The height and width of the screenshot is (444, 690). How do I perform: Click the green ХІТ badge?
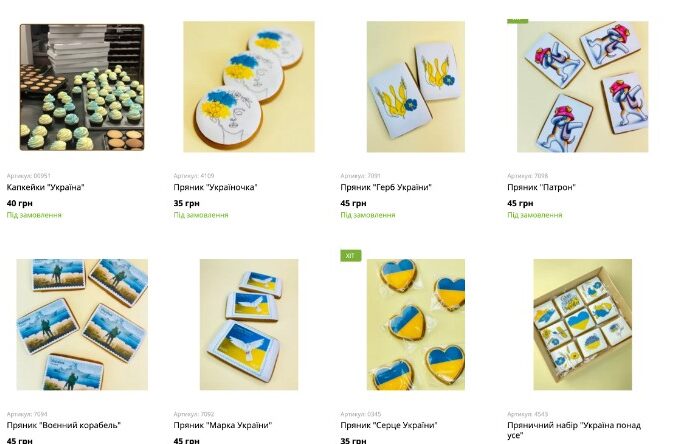[351, 256]
